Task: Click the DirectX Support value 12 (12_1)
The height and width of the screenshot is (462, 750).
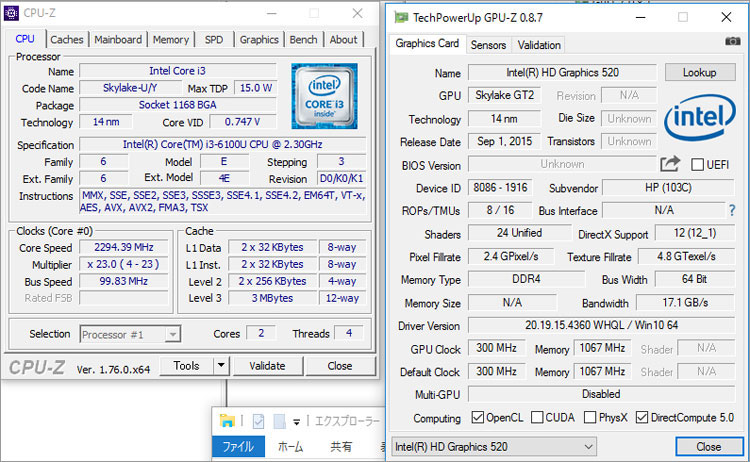Action: 695,233
